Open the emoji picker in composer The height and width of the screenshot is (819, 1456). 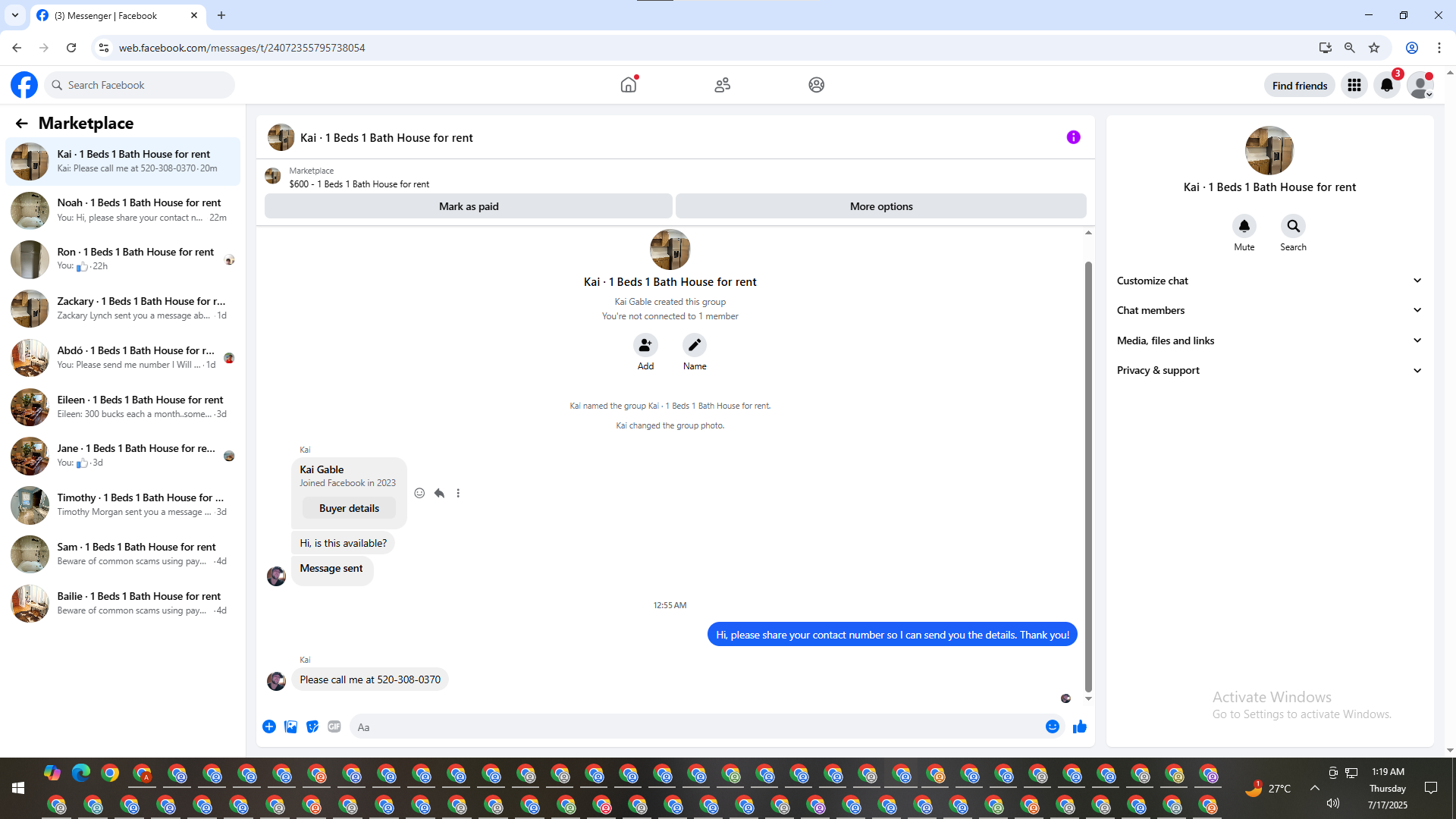1053,726
